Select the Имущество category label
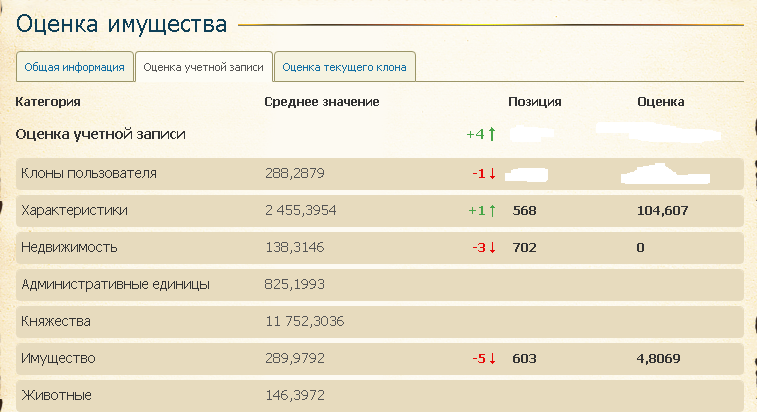757x412 pixels. [x=58, y=358]
